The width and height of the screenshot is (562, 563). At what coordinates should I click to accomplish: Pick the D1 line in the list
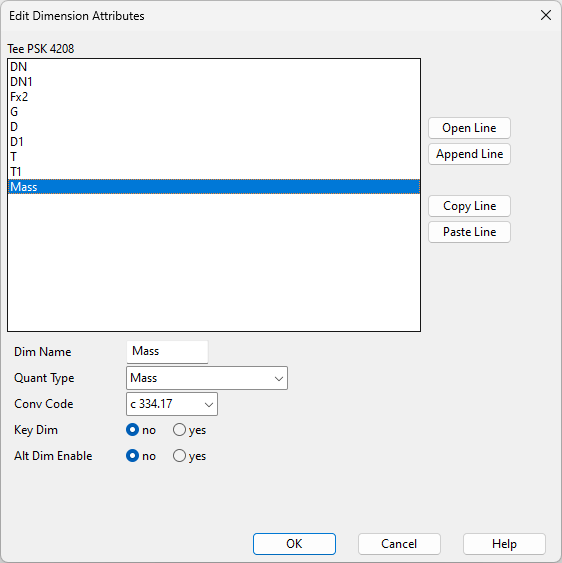(214, 142)
